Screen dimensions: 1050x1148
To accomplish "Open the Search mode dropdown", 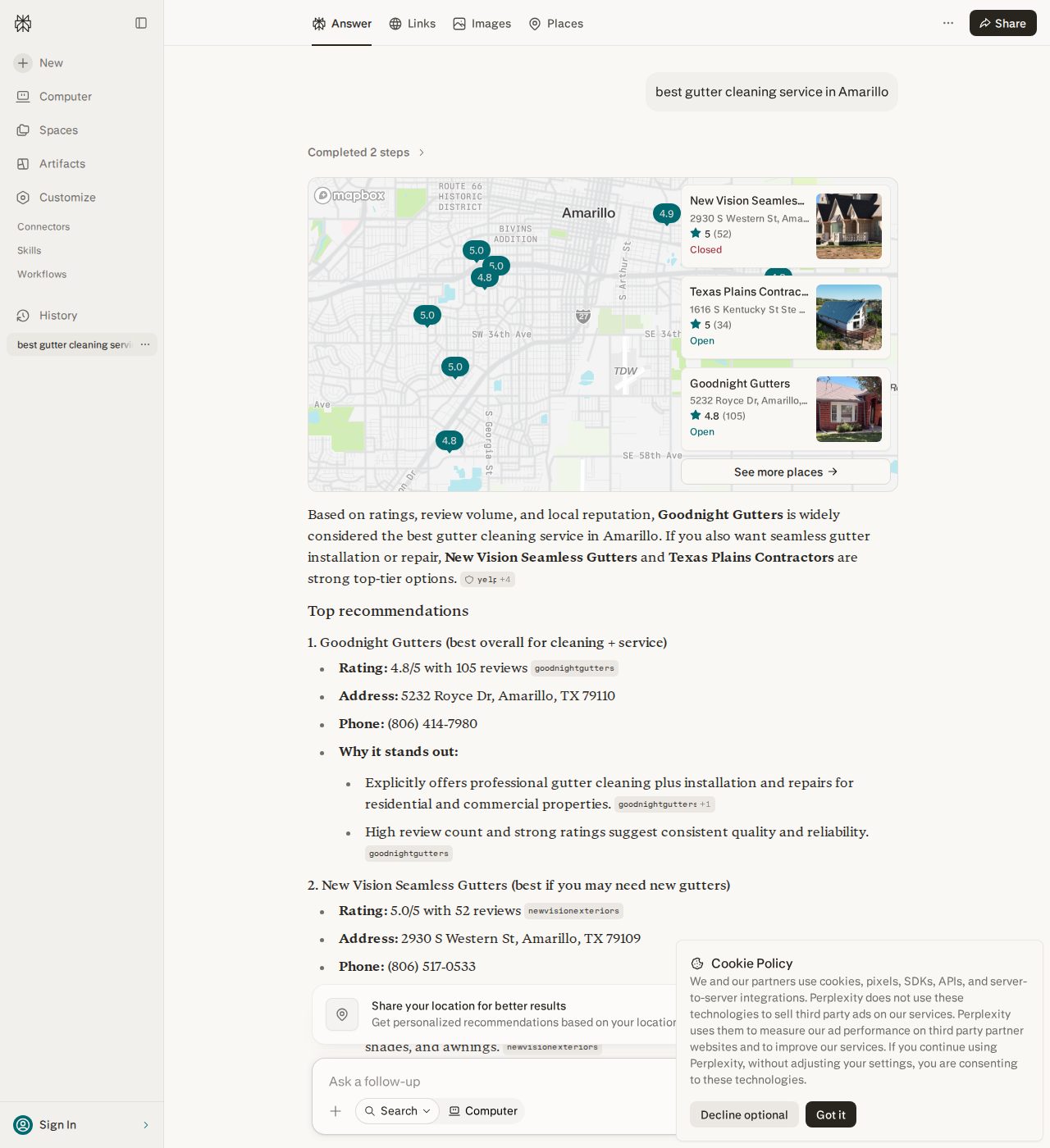I will [397, 1111].
